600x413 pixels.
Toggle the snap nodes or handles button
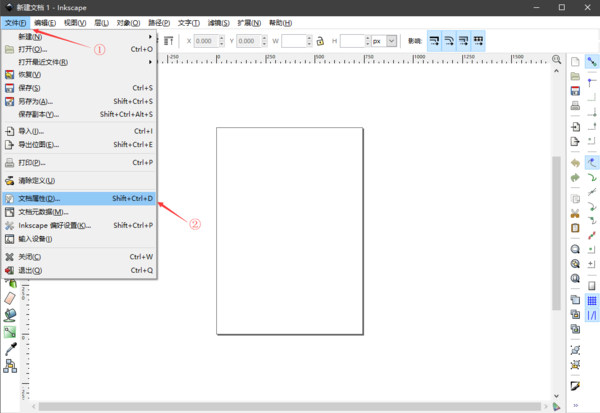point(592,163)
